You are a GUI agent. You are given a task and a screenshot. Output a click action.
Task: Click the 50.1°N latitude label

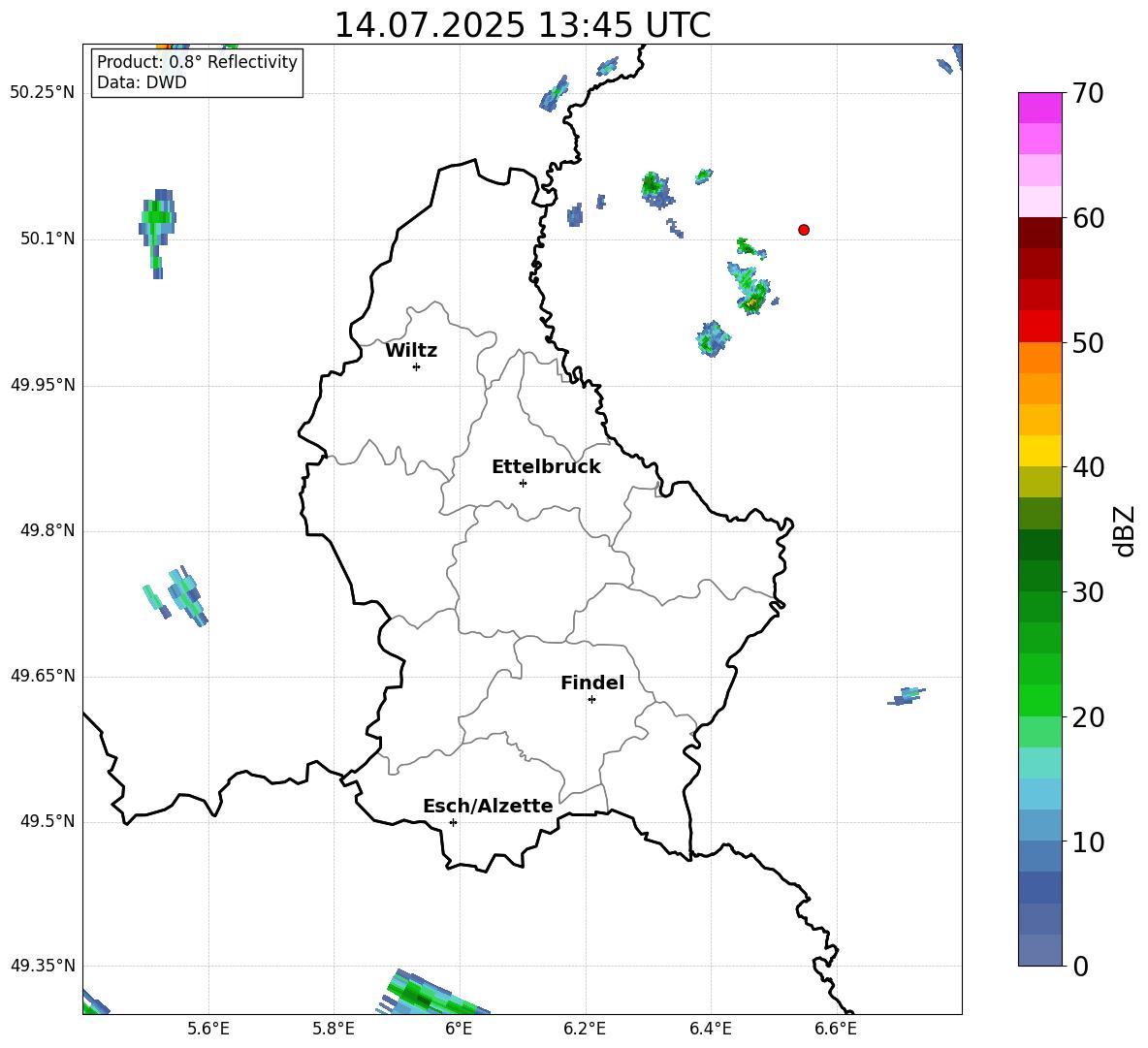[x=48, y=238]
